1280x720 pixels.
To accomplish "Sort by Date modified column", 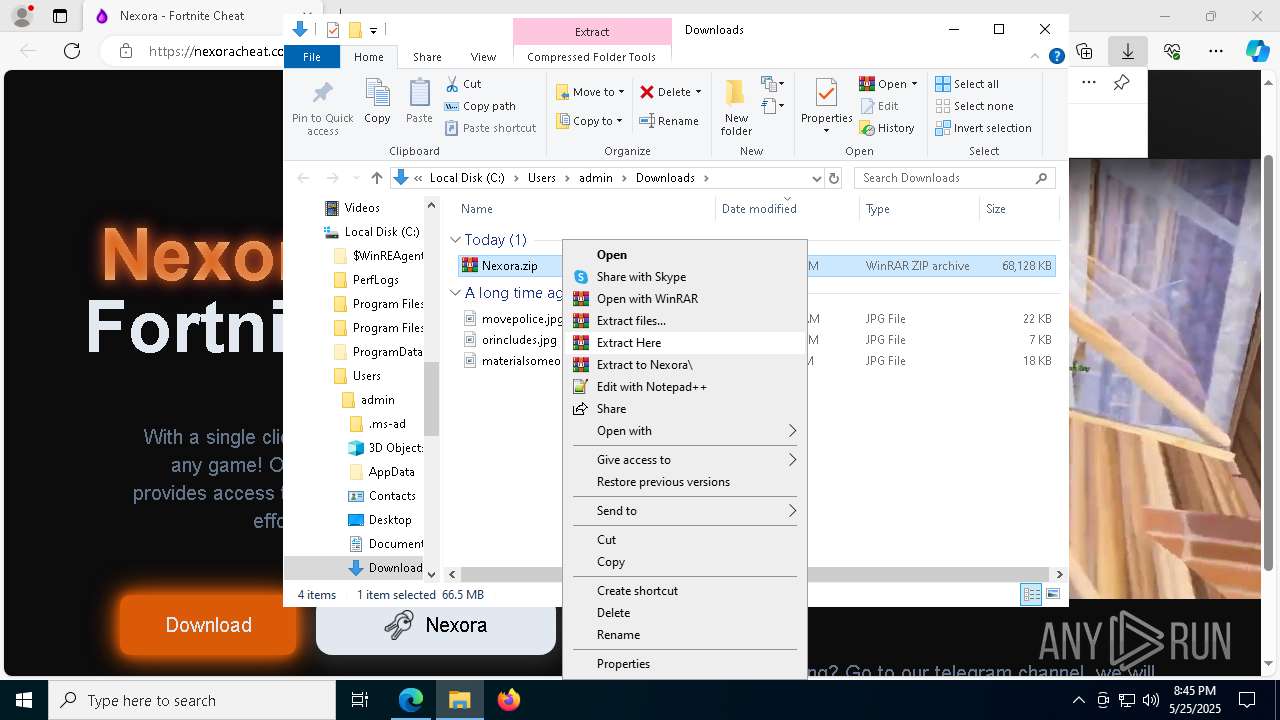I will [759, 209].
